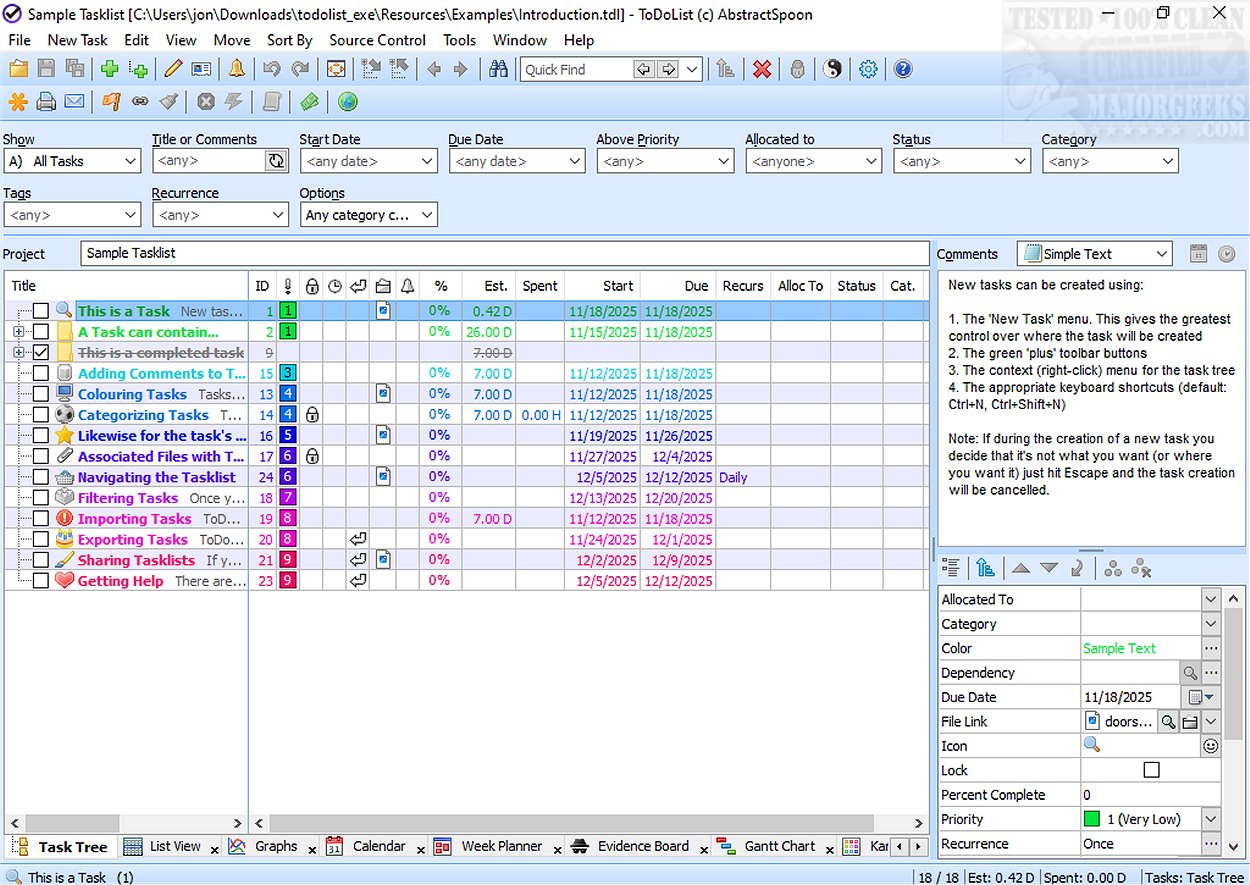Click the bell reminder toolbar icon
1250x885 pixels.
coord(236,69)
